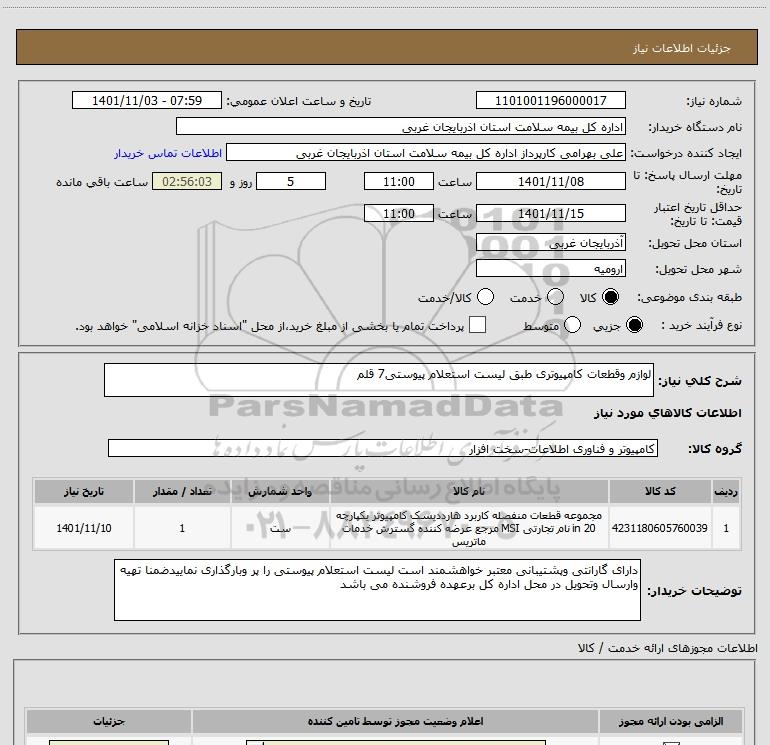Select the کالا radio button
This screenshot has width=770, height=745.
pyautogui.click(x=610, y=297)
